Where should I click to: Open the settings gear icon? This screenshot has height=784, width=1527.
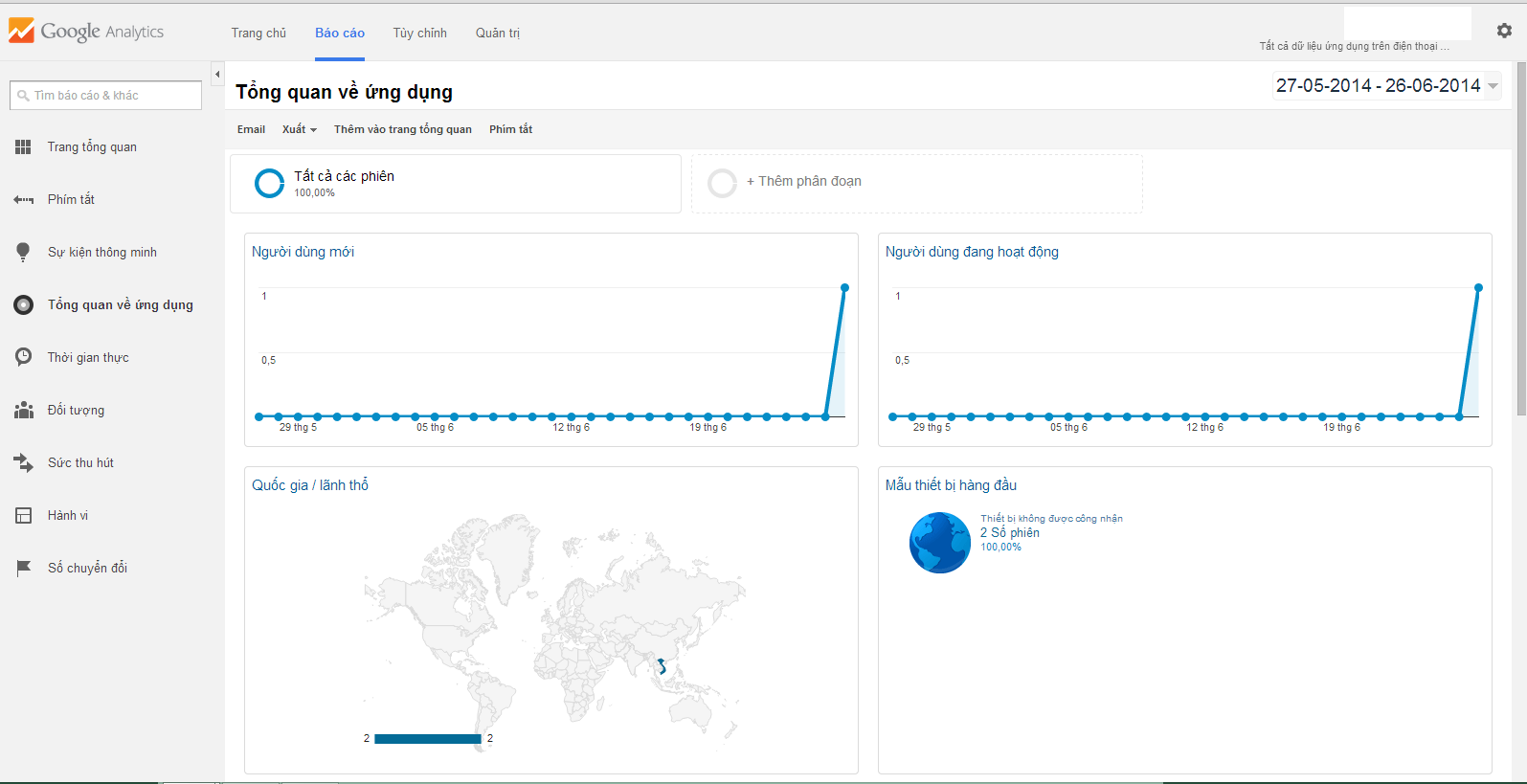(x=1504, y=31)
